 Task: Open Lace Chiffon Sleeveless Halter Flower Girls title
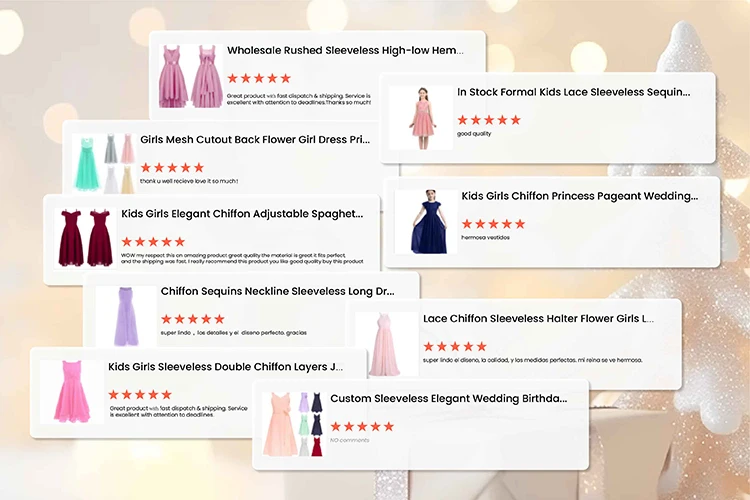538,319
